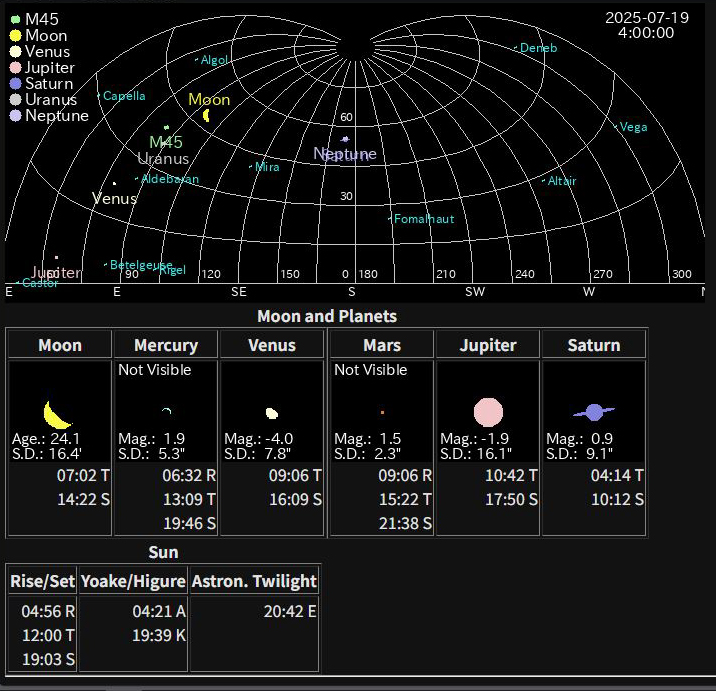Viewport: 716px width, 691px height.
Task: Click the Venus phase image in the planets table
Action: [x=271, y=413]
